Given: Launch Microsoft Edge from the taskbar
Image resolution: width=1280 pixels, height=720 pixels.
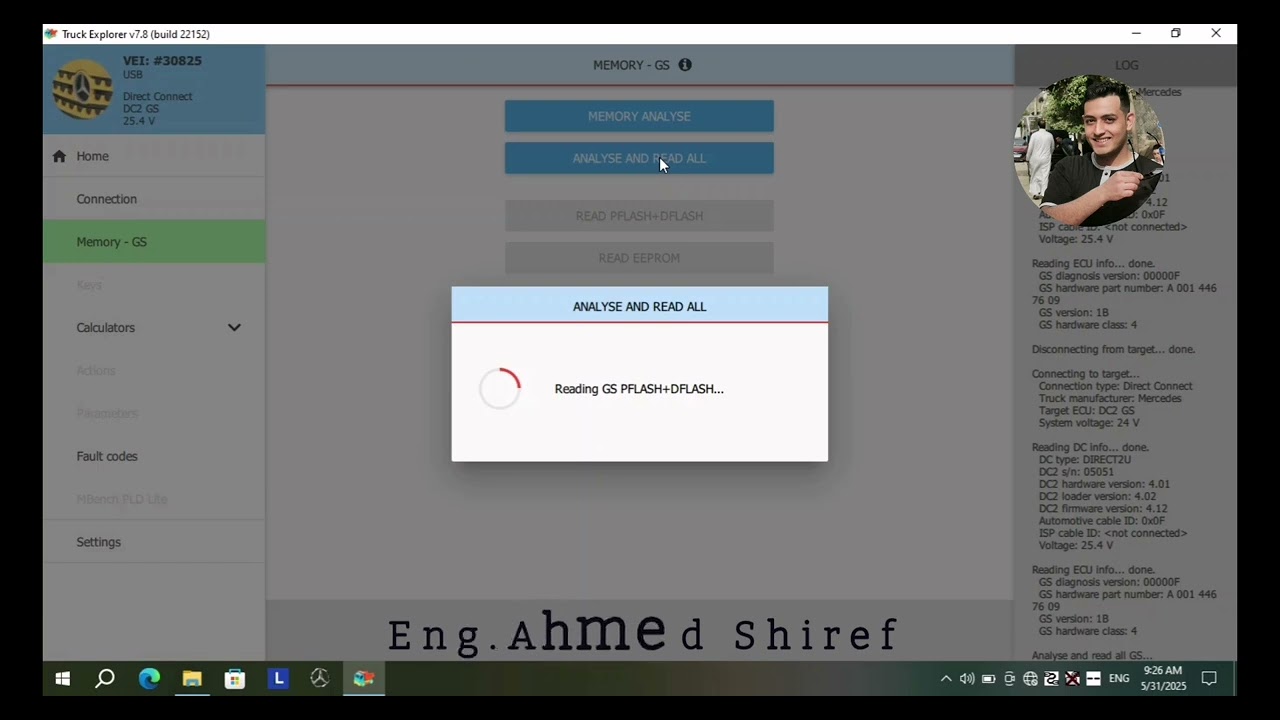Looking at the screenshot, I should tap(149, 679).
